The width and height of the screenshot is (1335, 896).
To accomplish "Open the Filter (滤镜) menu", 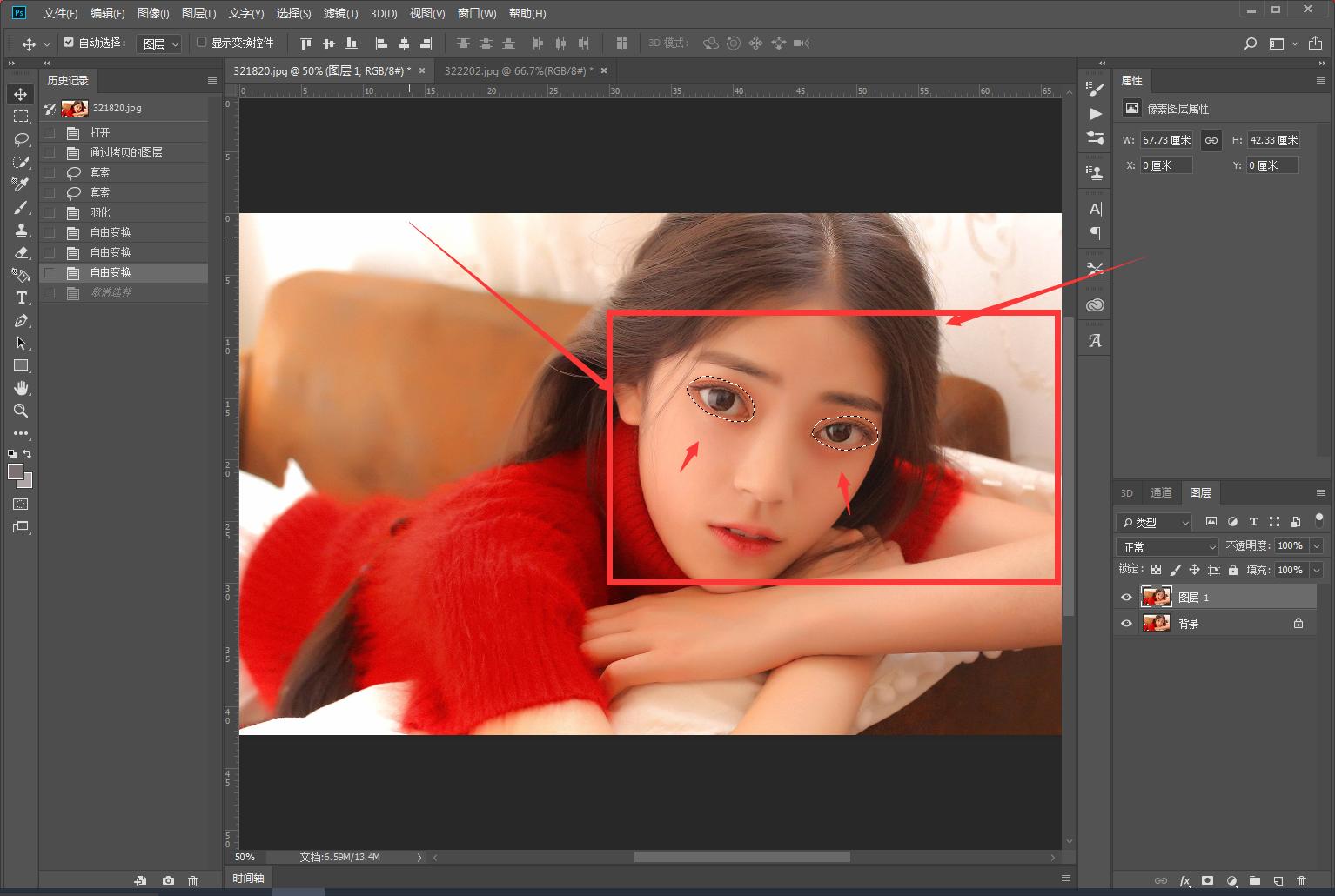I will tap(339, 13).
